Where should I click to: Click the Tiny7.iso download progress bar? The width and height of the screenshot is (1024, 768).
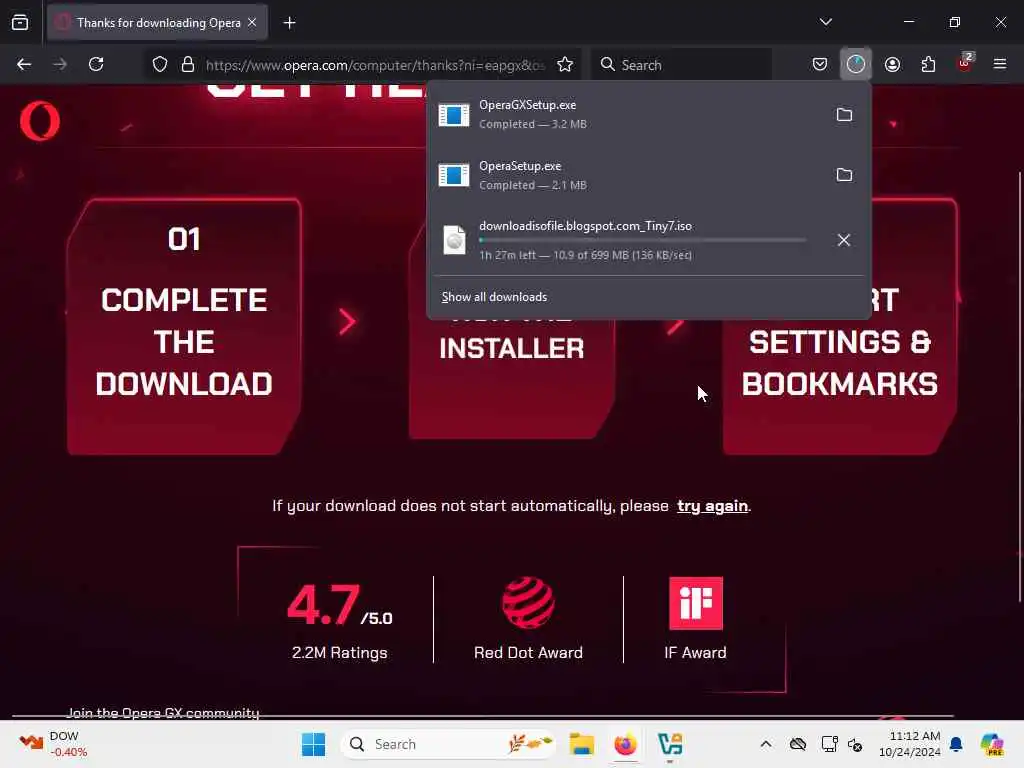pyautogui.click(x=643, y=240)
